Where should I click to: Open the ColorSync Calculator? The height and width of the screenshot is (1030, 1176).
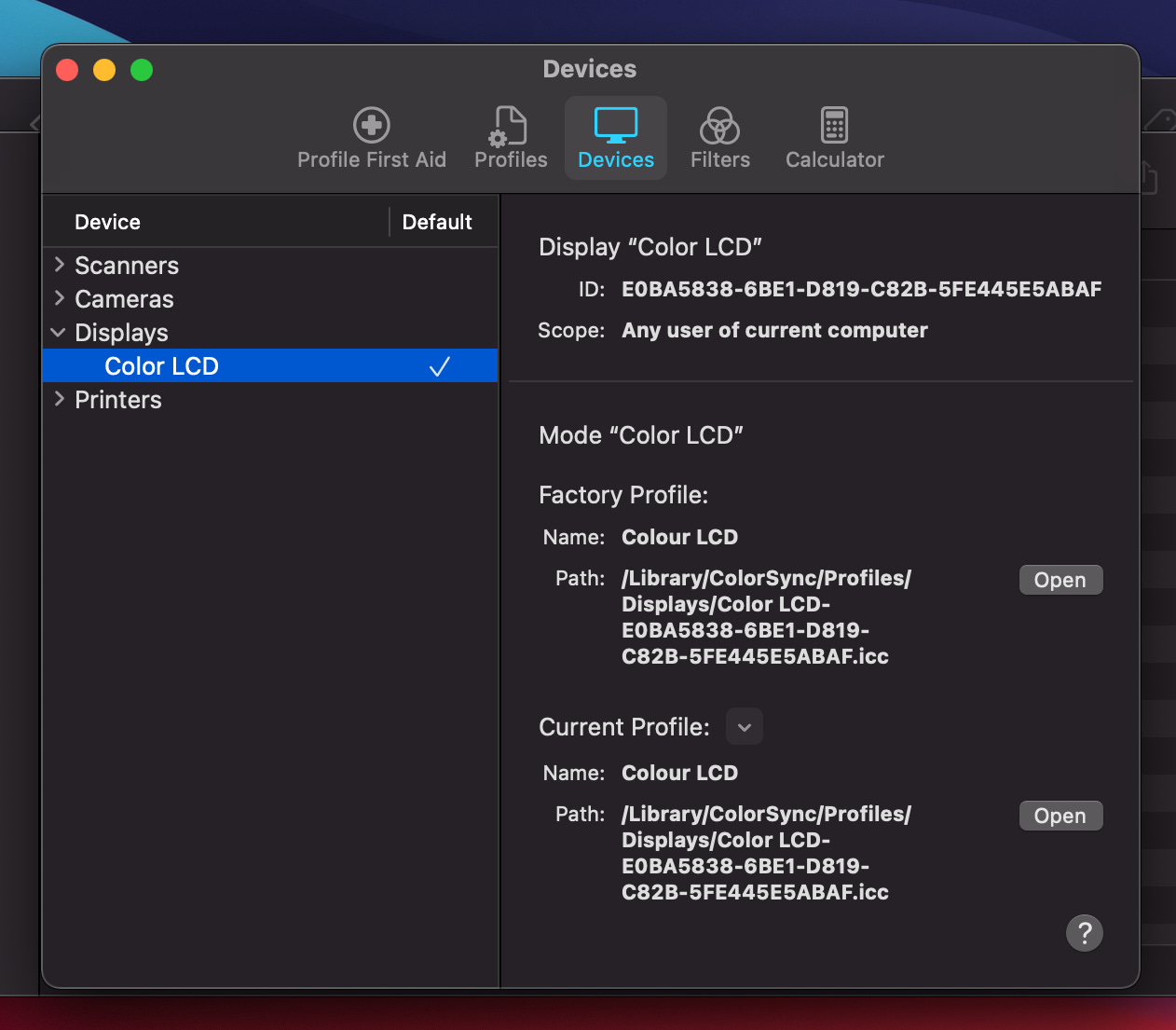pyautogui.click(x=834, y=138)
